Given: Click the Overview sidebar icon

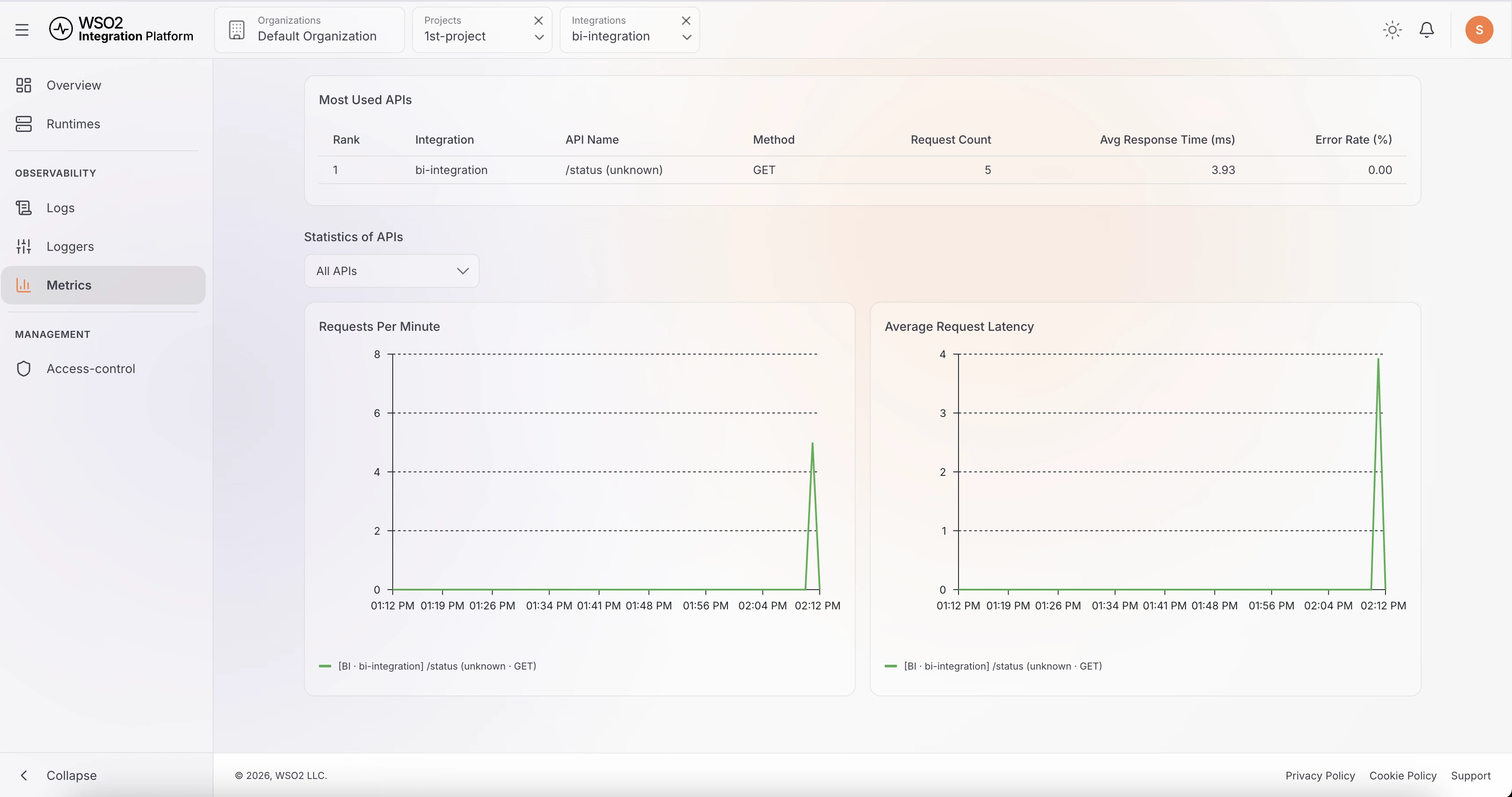Looking at the screenshot, I should click(x=23, y=86).
